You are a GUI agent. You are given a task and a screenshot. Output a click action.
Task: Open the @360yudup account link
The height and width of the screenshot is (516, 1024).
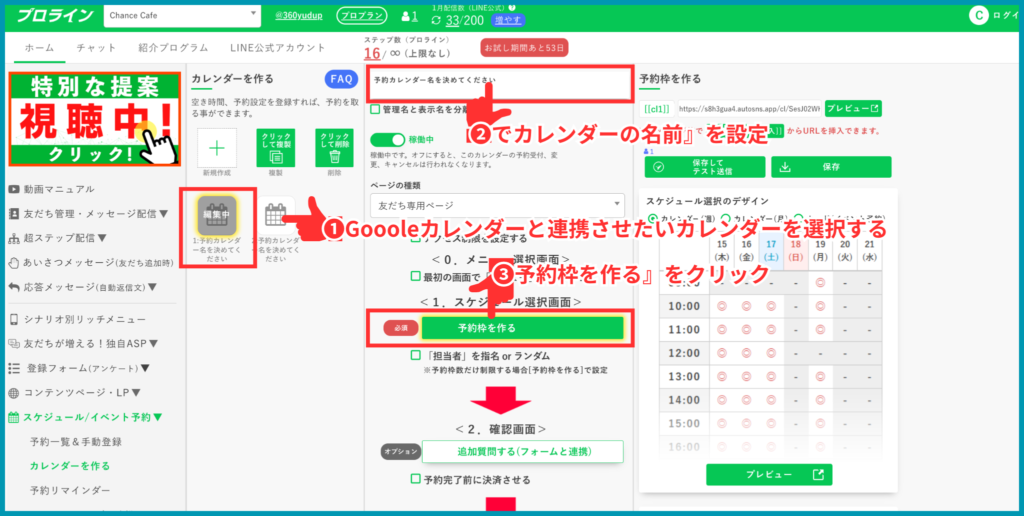pos(298,16)
